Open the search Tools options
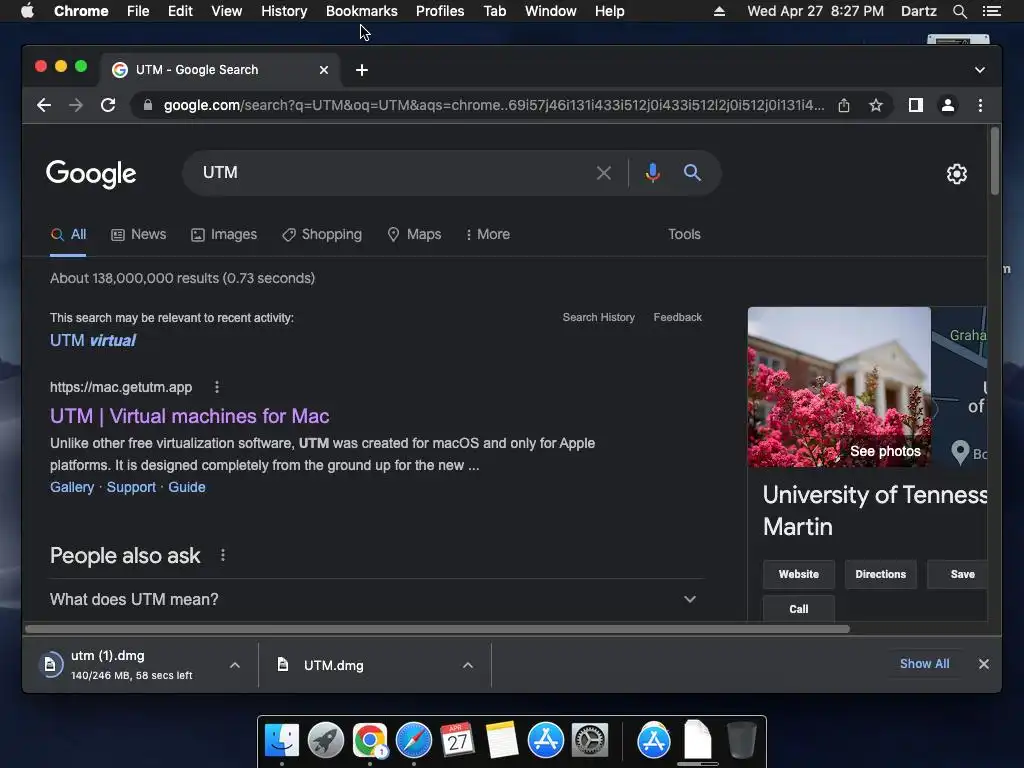 (x=684, y=234)
